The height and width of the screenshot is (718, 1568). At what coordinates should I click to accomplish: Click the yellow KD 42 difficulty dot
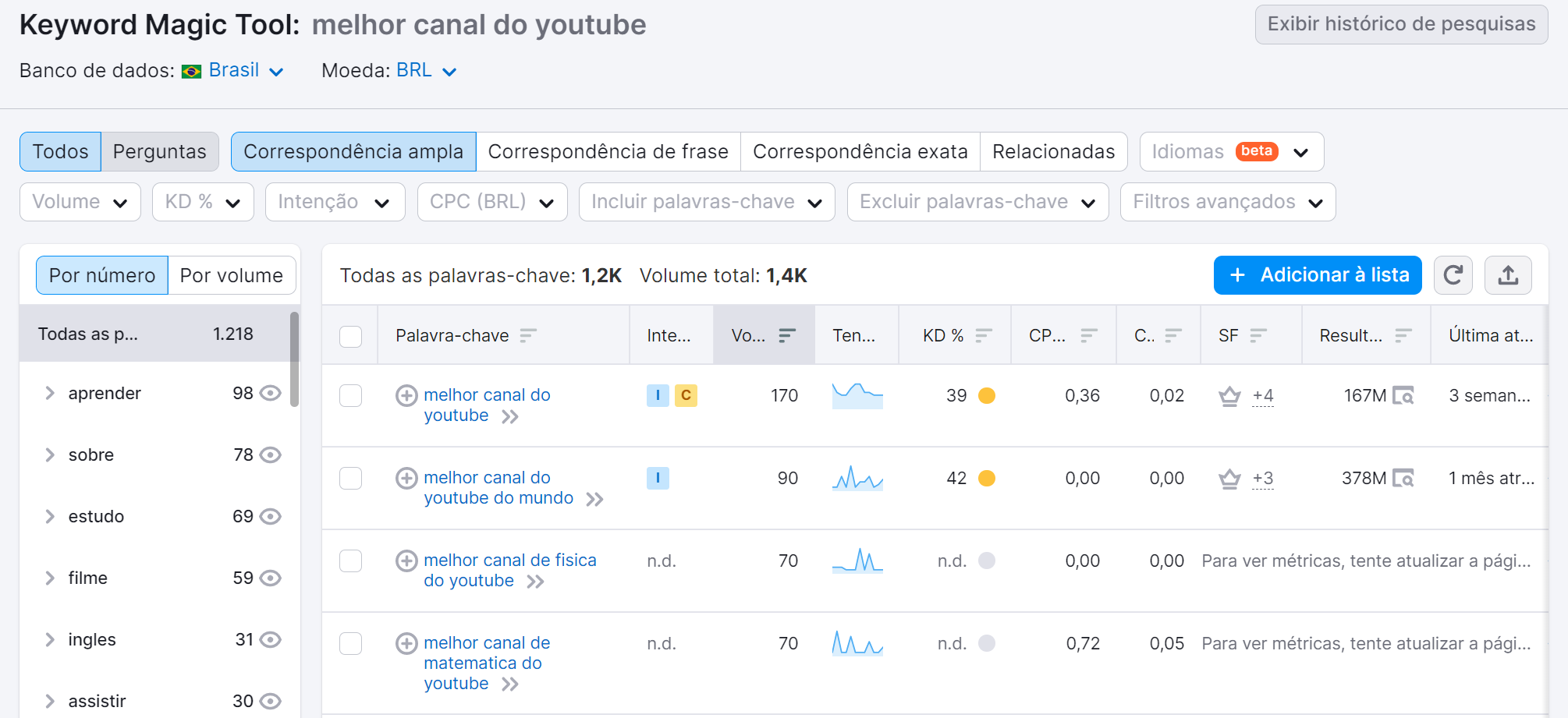(987, 478)
